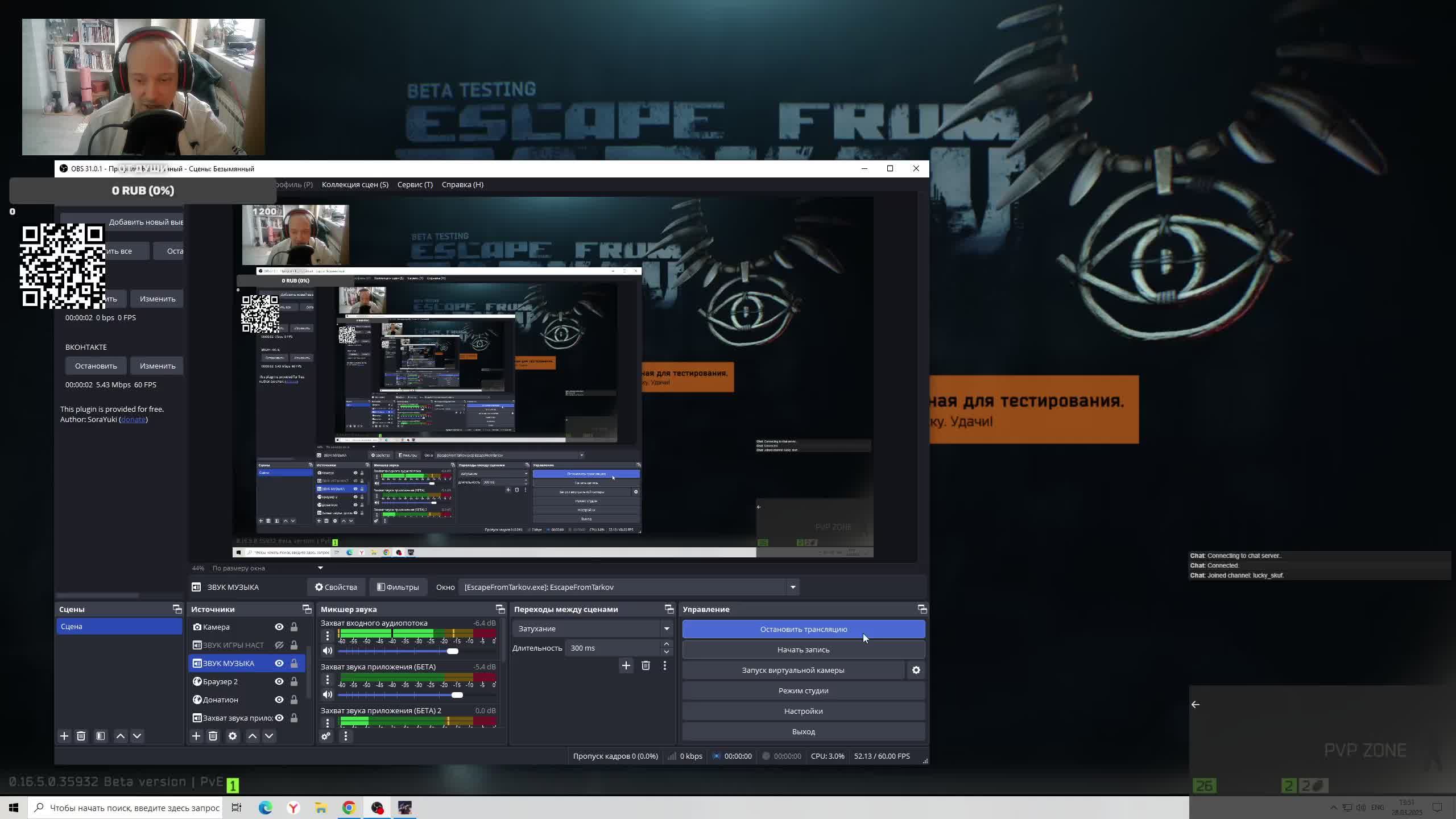Open transition properties three-dot menu
Image resolution: width=1456 pixels, height=819 pixels.
click(664, 665)
